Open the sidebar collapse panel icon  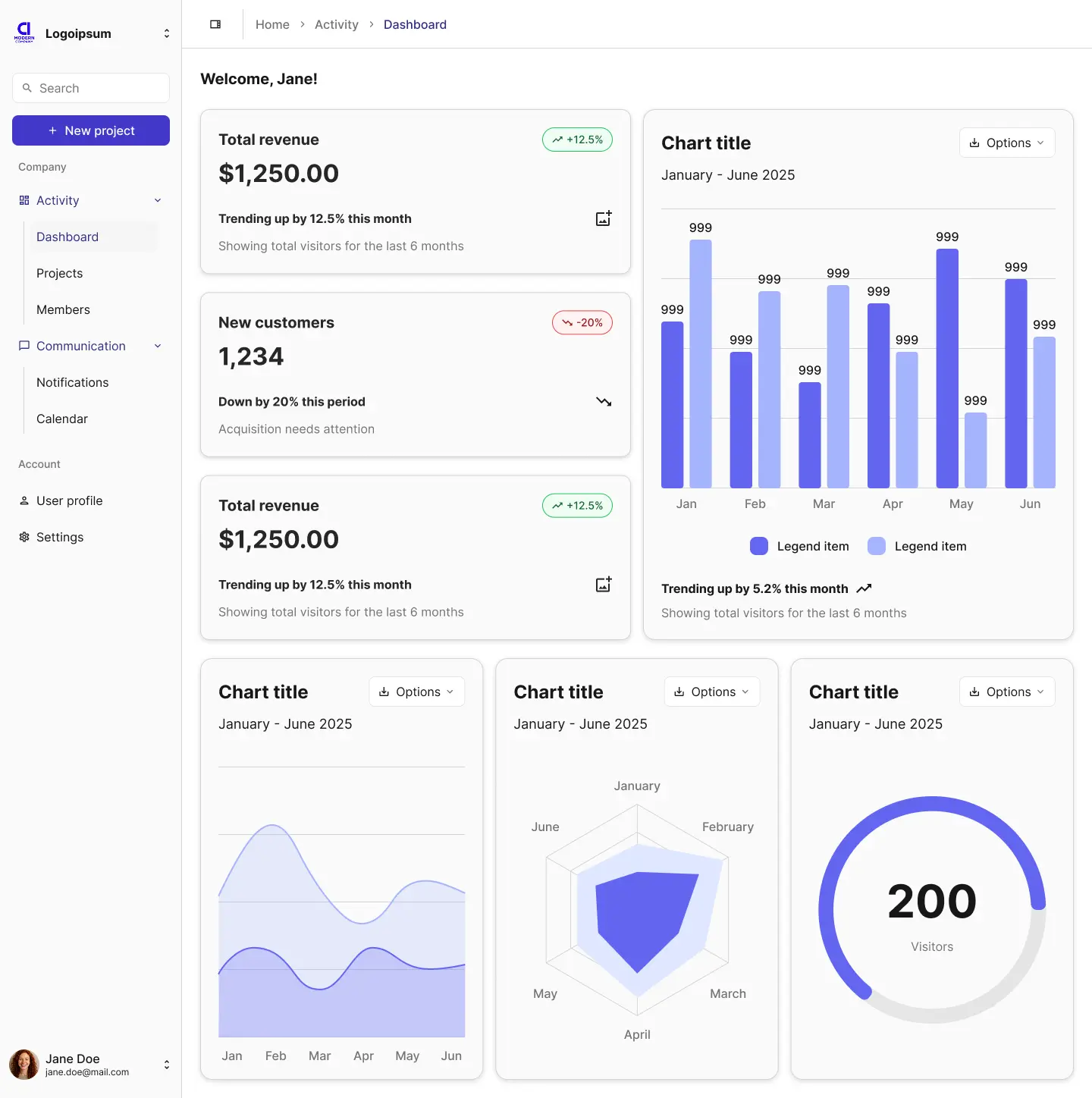click(215, 24)
